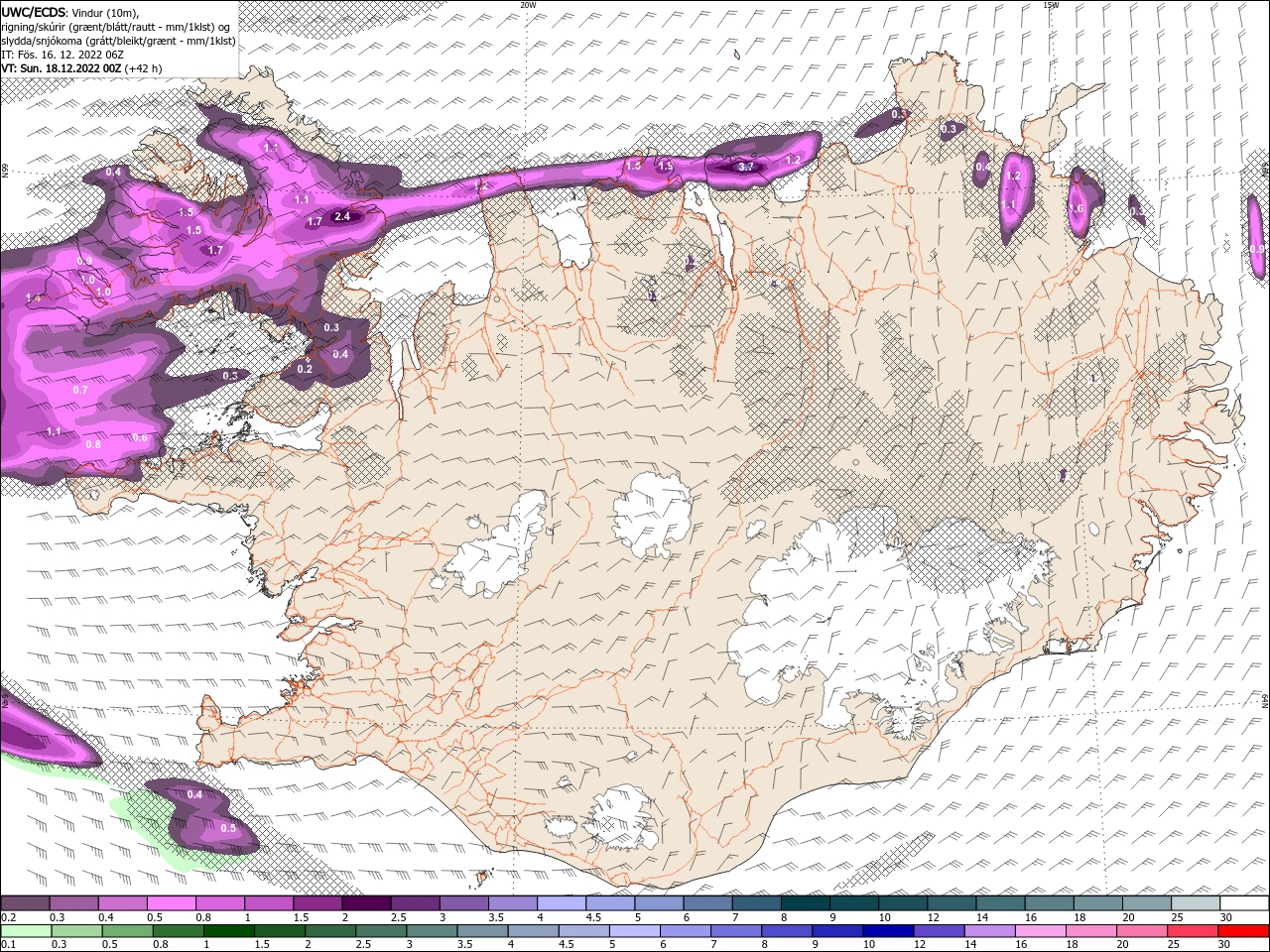Click the snow legend swatch for 0.2–0.3 mm
This screenshot has height=952, width=1270.
(25, 903)
